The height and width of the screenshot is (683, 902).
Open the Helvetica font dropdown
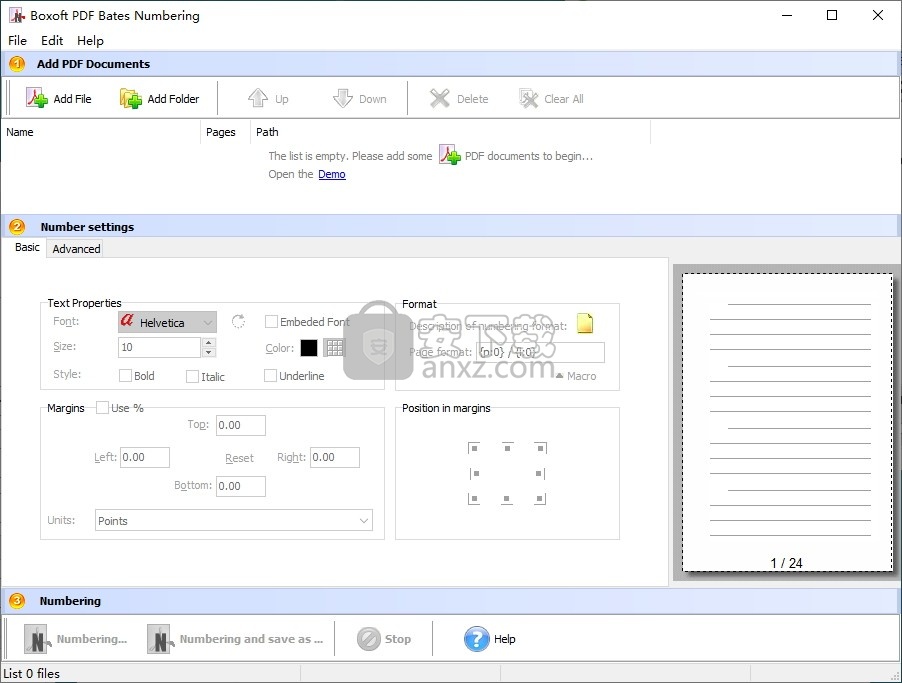[207, 322]
